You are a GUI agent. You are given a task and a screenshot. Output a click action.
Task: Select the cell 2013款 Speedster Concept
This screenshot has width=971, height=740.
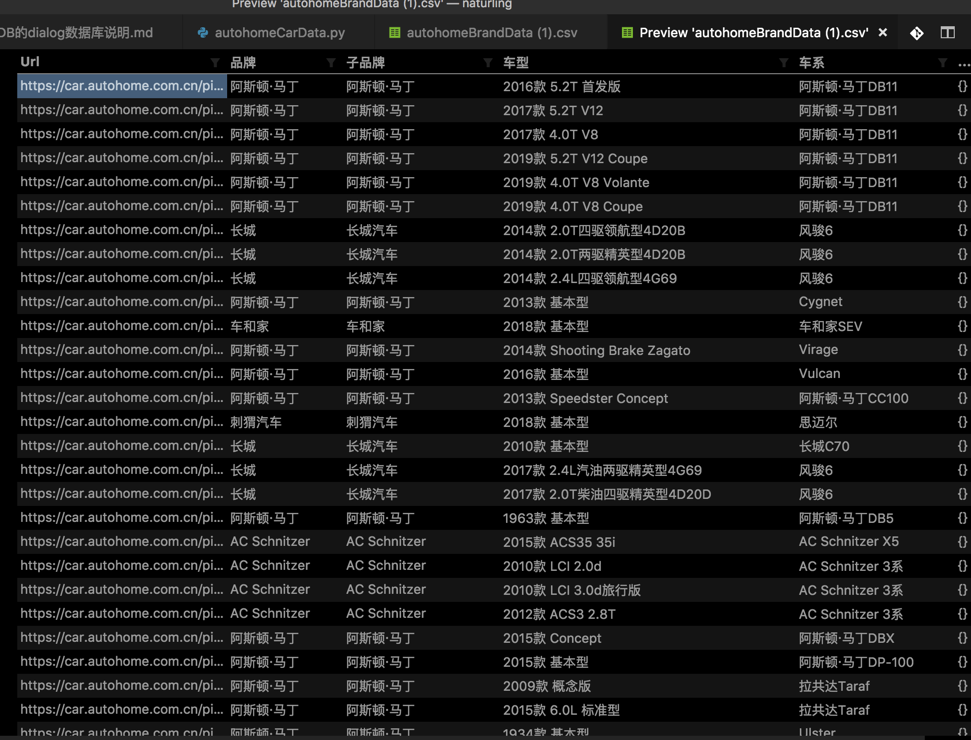585,398
